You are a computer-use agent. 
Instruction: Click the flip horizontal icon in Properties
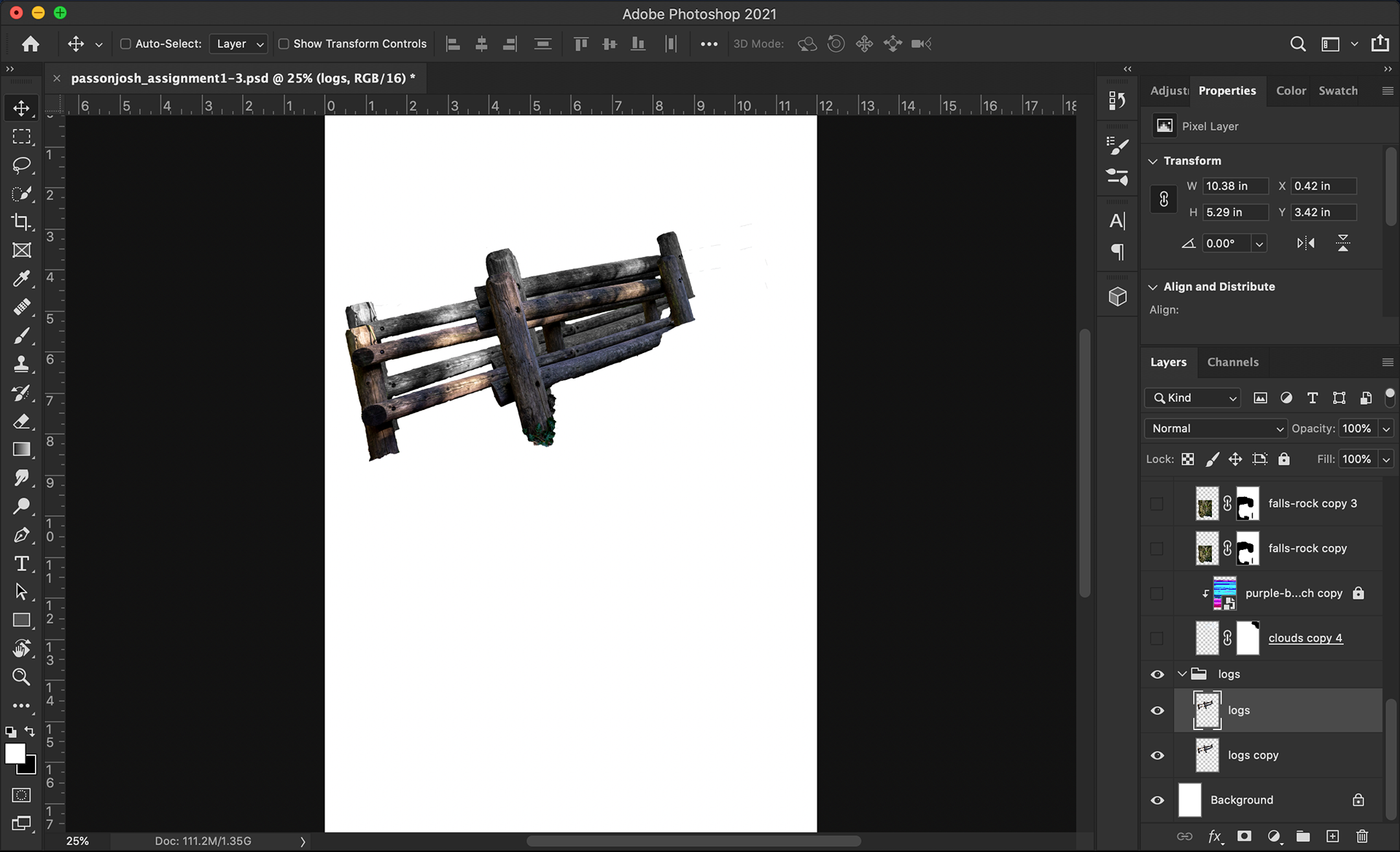[x=1305, y=244]
